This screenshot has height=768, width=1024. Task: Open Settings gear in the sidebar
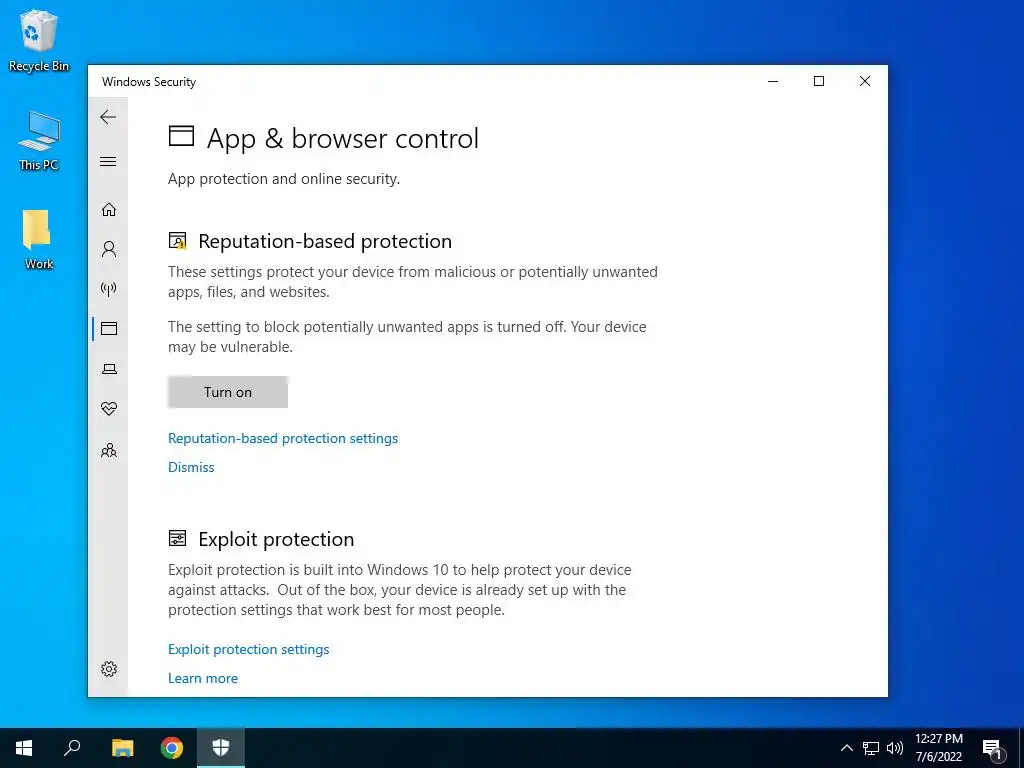tap(109, 669)
